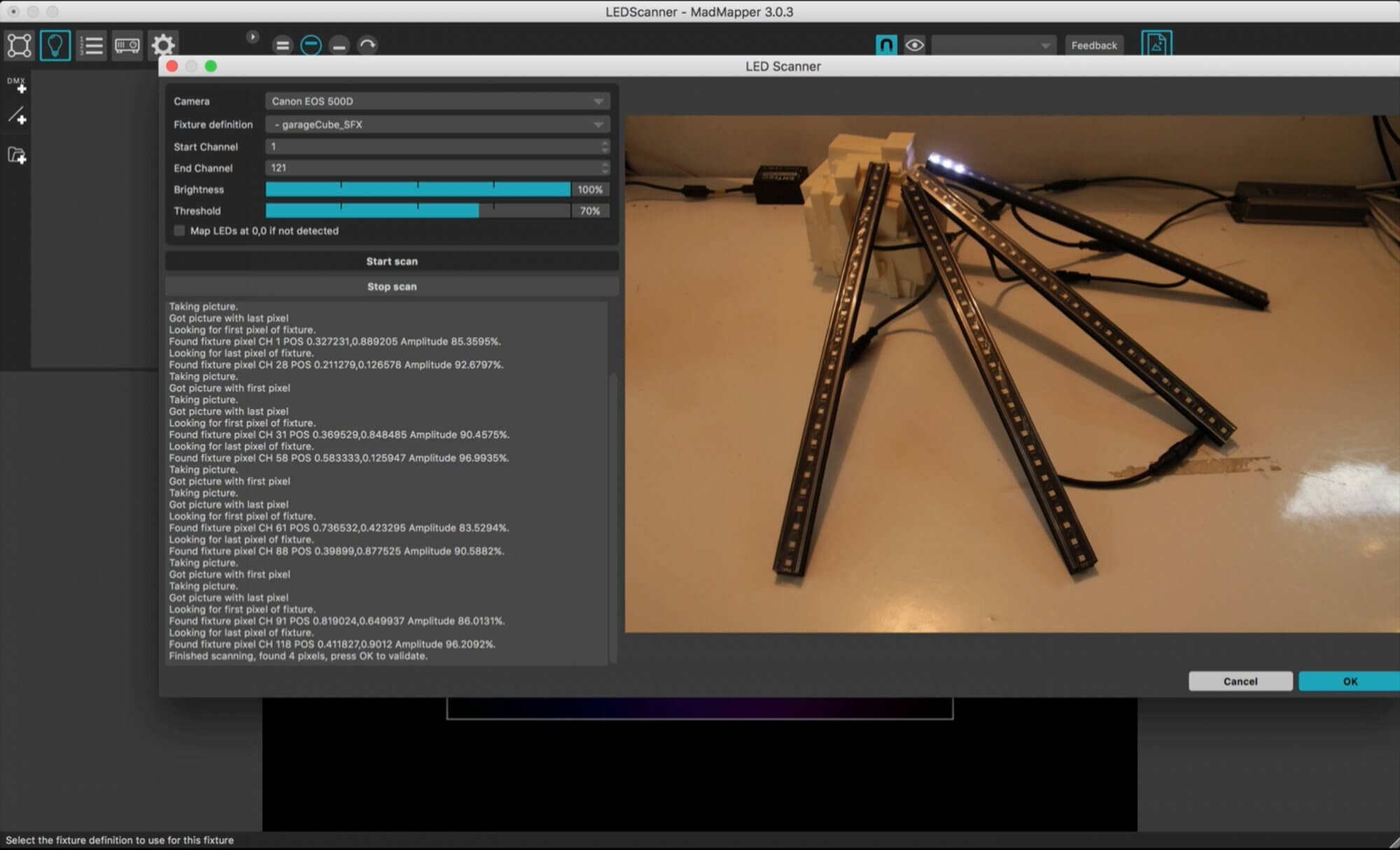1400x850 pixels.
Task: Click the camera preview image of LED bars
Action: (1012, 374)
